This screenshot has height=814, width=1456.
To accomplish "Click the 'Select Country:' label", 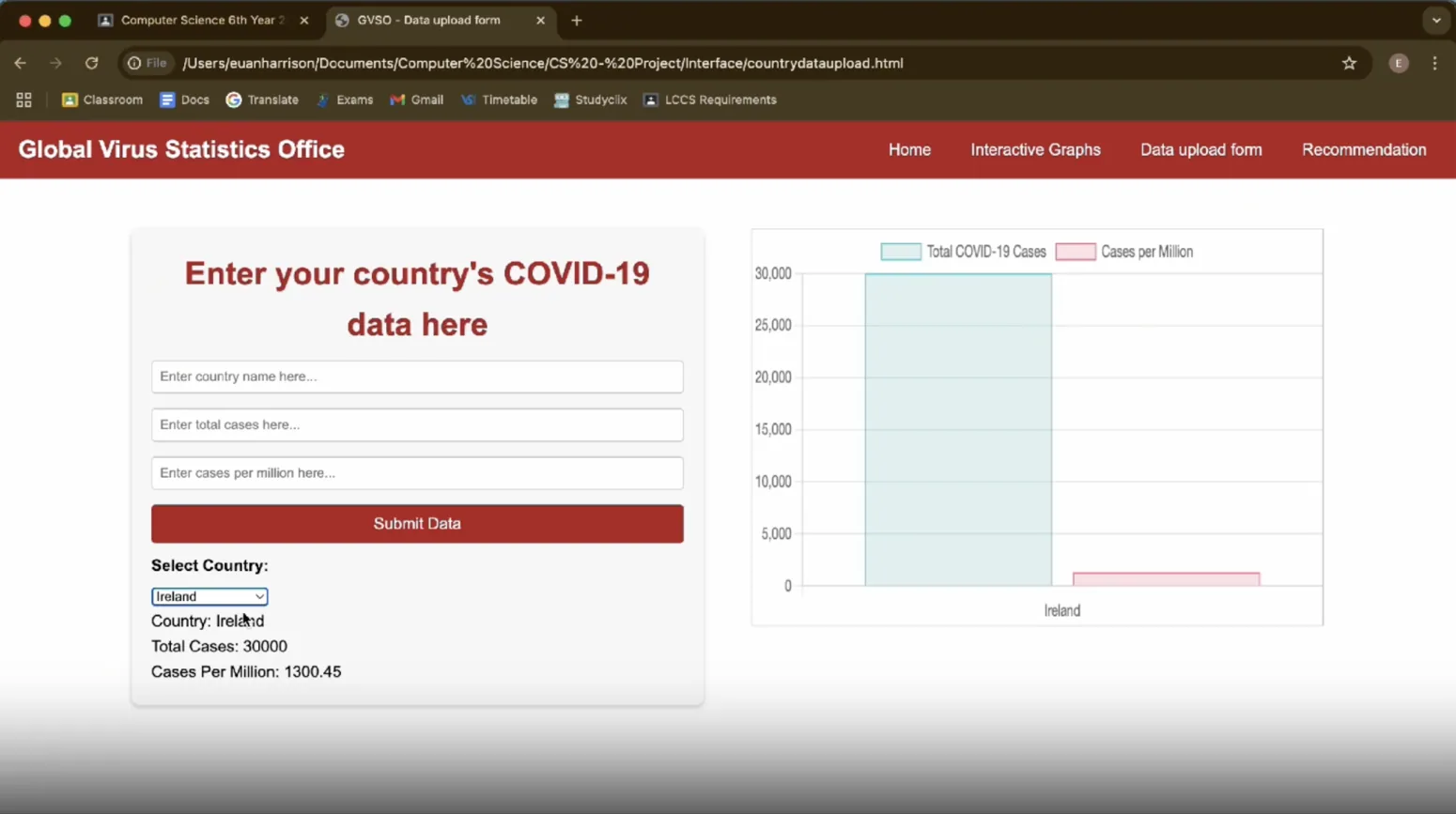I will point(209,565).
